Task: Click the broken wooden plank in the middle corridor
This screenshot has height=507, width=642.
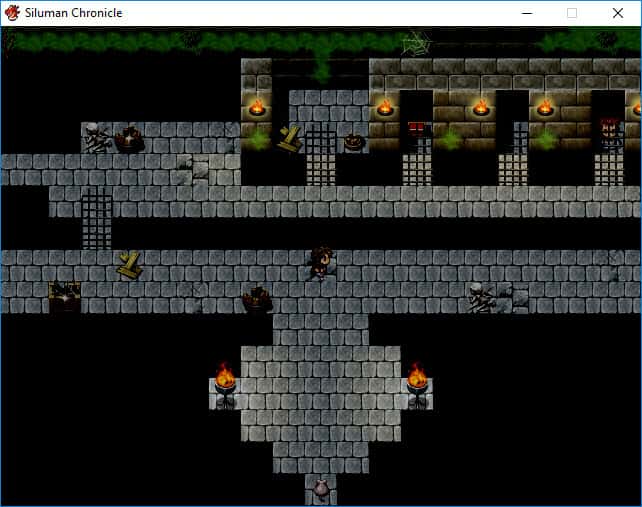Action: pos(129,265)
